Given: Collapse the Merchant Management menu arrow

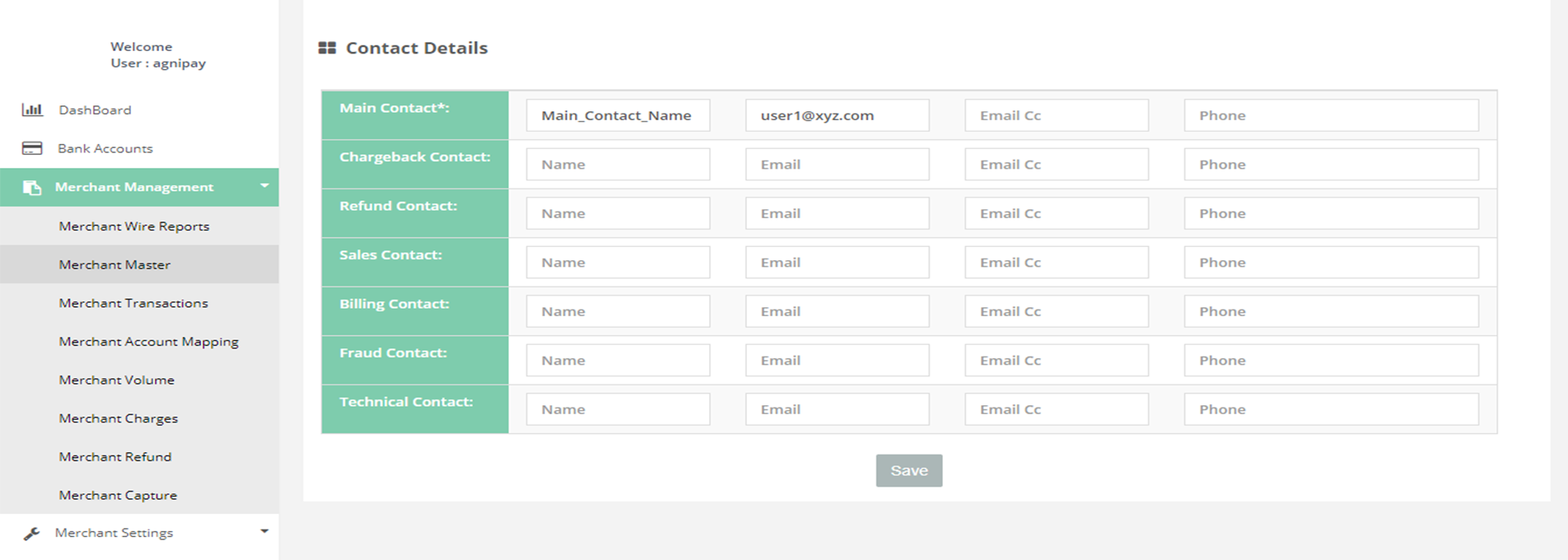Looking at the screenshot, I should pos(264,186).
